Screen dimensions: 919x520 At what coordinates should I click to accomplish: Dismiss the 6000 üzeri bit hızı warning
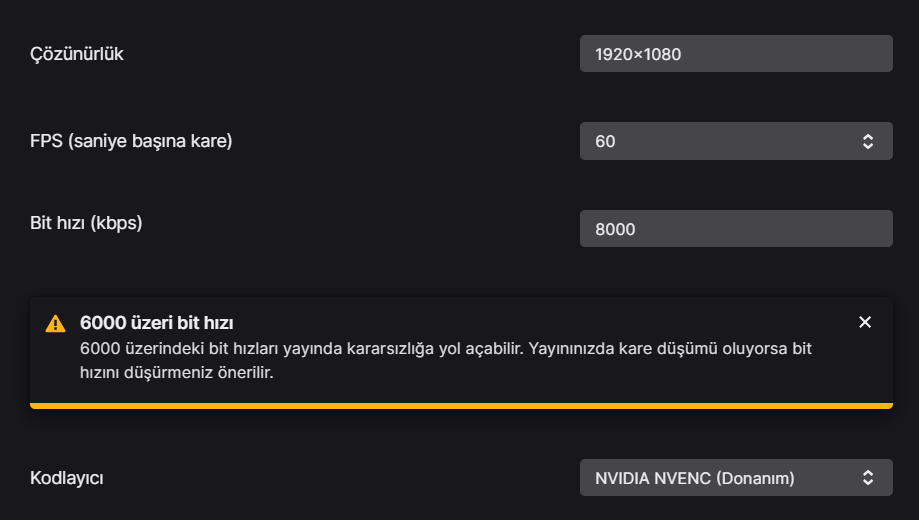(865, 322)
